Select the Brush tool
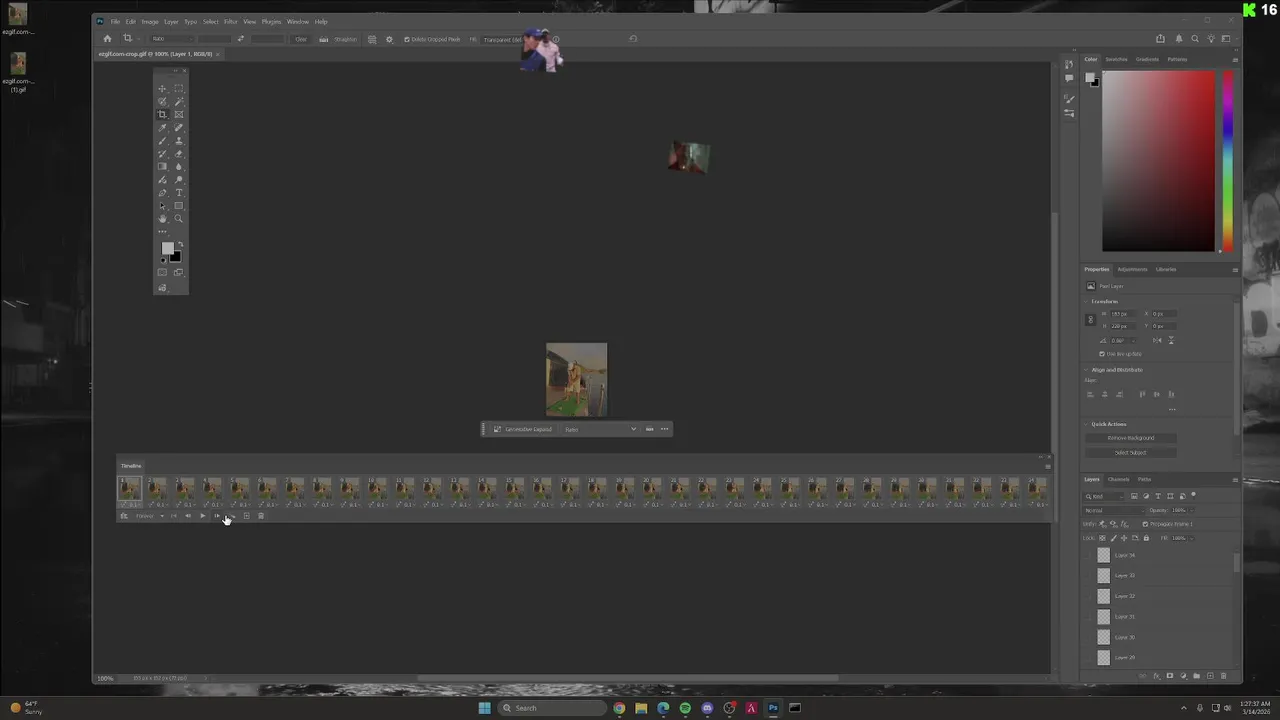The height and width of the screenshot is (720, 1280). pos(162,141)
